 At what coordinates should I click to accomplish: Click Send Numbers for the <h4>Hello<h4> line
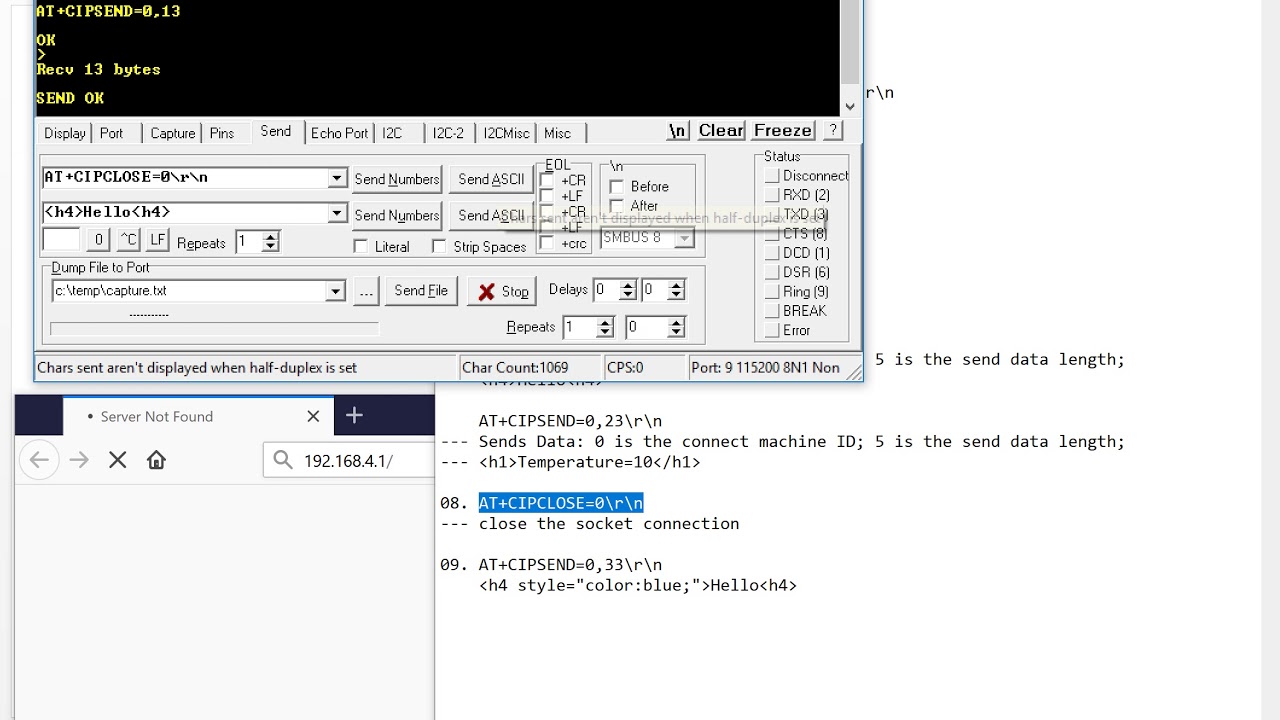397,215
